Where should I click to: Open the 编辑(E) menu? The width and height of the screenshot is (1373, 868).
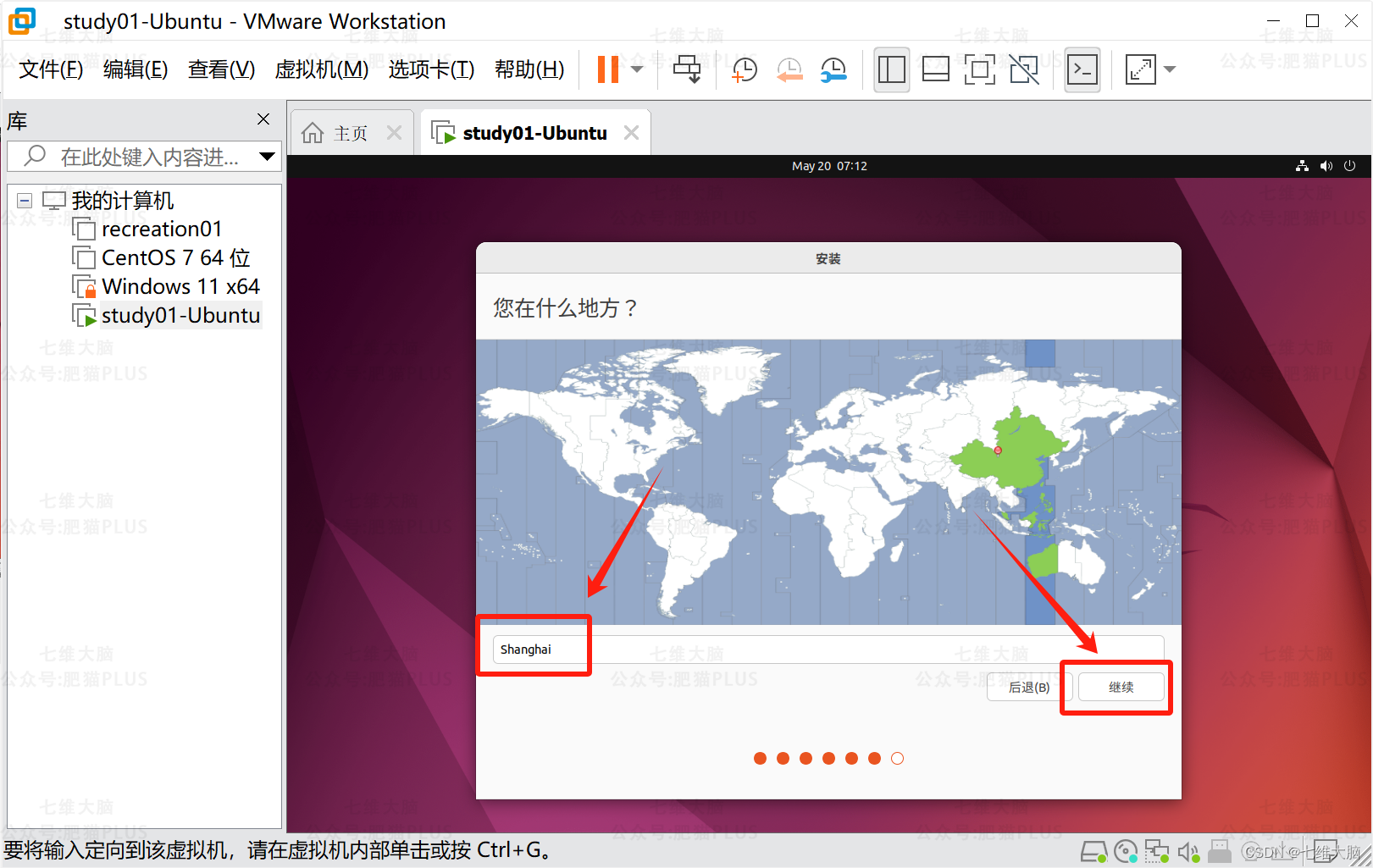point(136,69)
